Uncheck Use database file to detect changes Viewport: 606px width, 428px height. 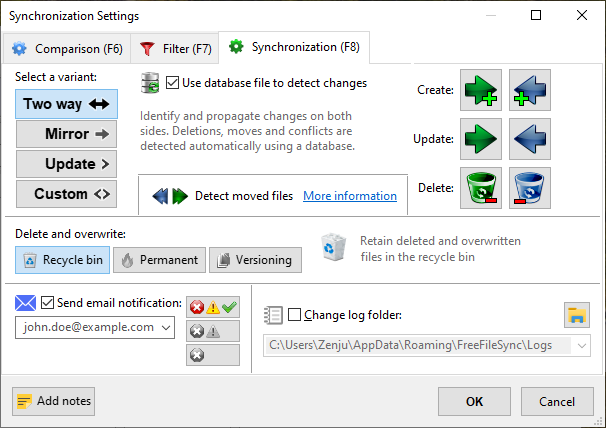pyautogui.click(x=173, y=83)
